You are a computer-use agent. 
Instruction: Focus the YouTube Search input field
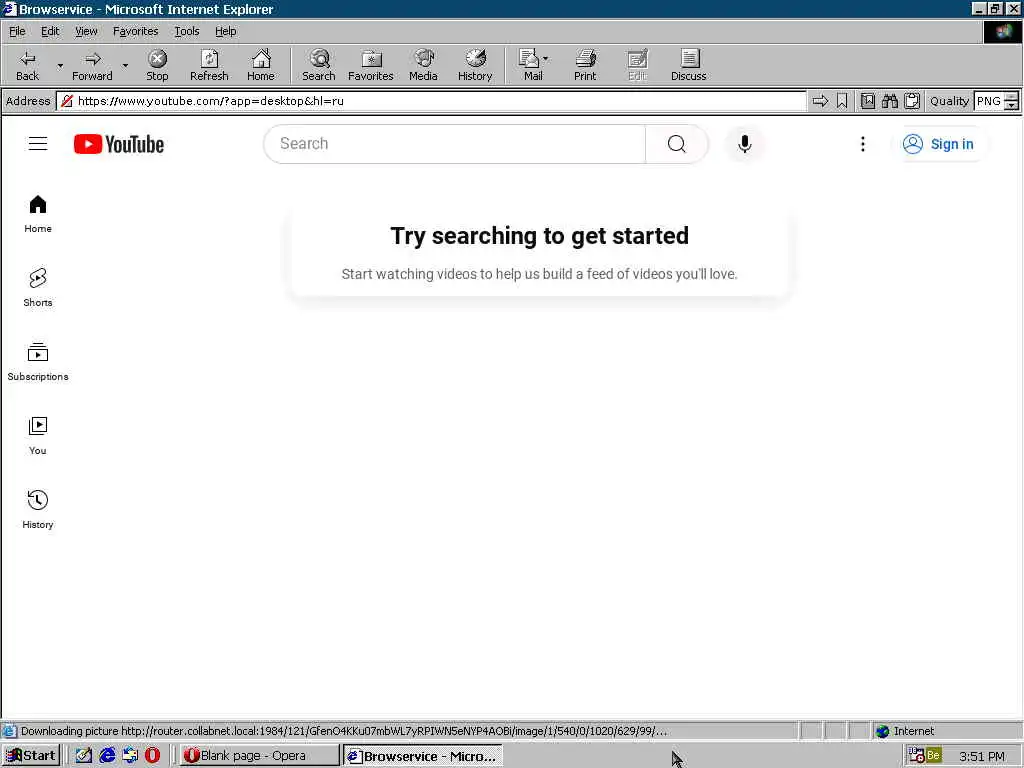(x=455, y=144)
